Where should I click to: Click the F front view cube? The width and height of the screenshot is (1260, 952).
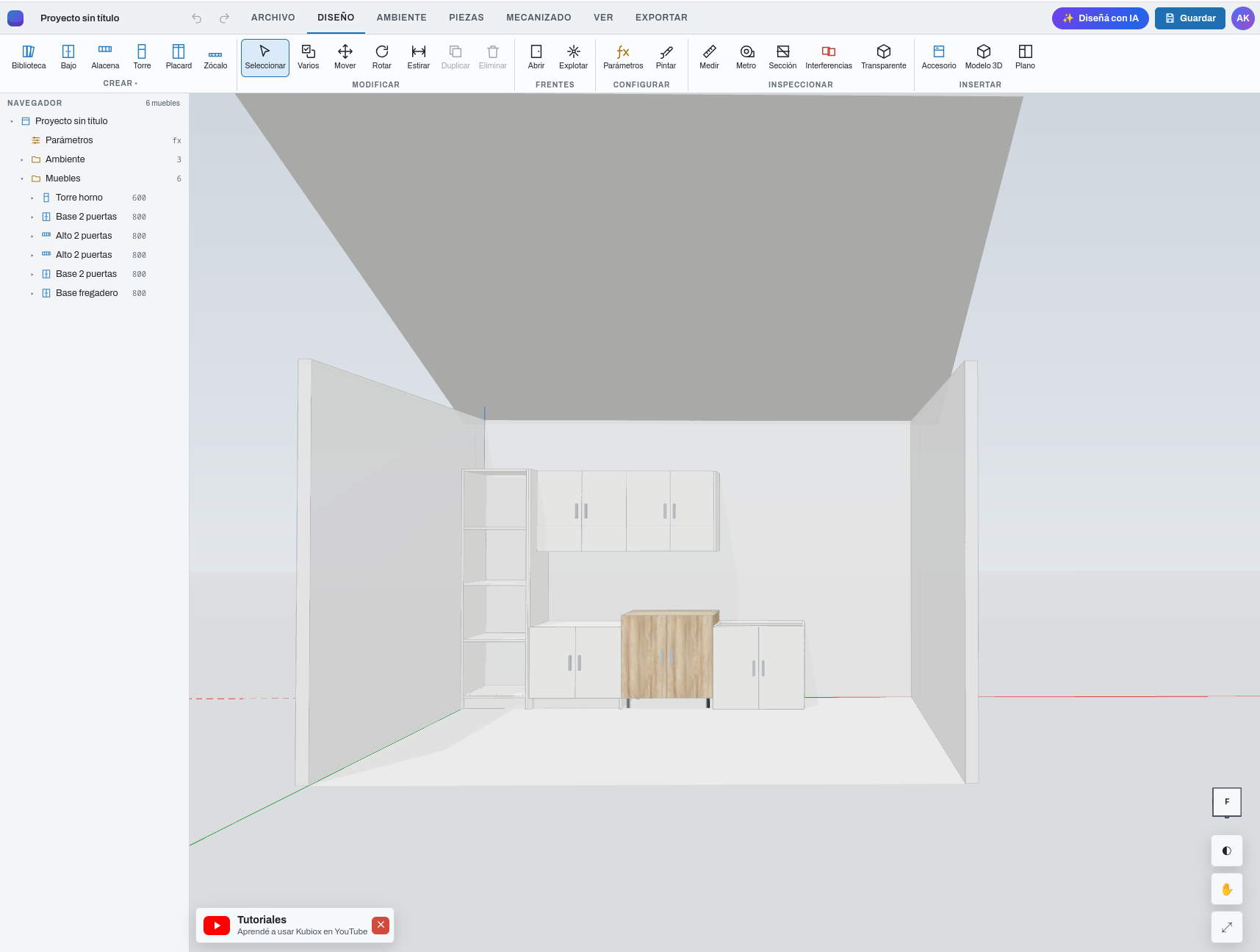[1227, 801]
